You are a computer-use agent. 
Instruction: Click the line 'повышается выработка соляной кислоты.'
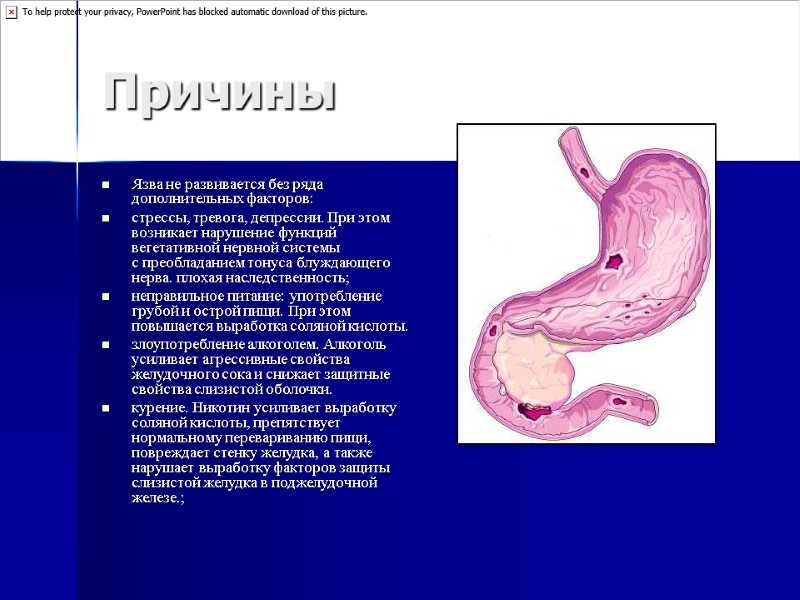tap(269, 327)
